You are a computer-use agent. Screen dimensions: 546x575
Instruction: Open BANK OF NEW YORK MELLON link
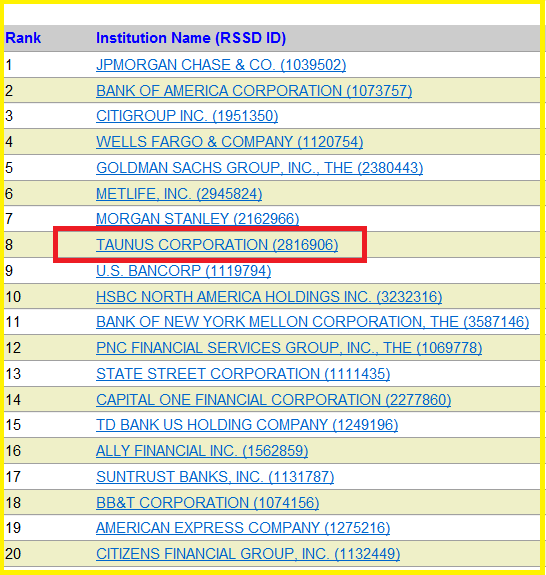point(312,322)
